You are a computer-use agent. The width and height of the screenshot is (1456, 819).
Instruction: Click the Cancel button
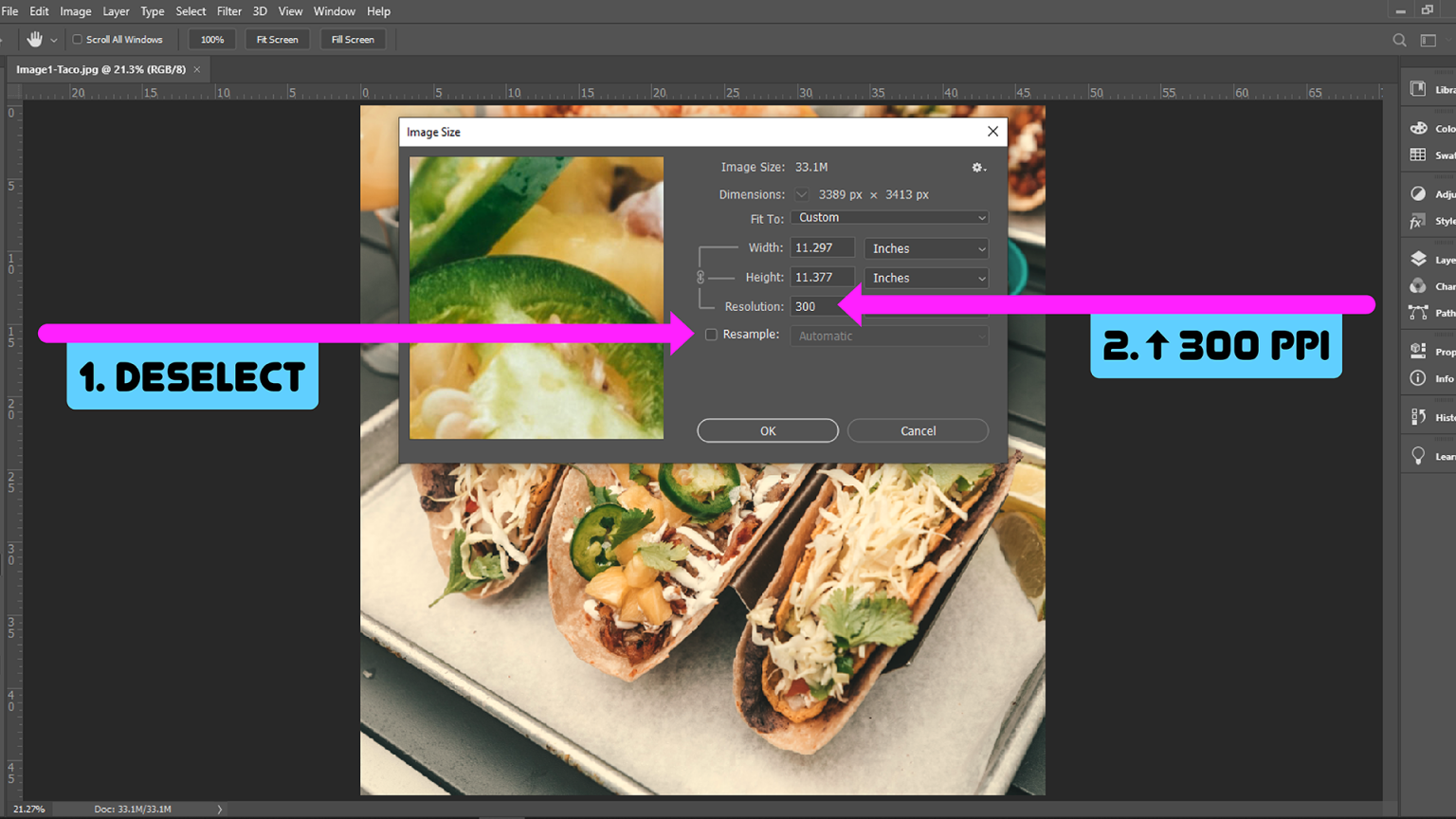(918, 430)
